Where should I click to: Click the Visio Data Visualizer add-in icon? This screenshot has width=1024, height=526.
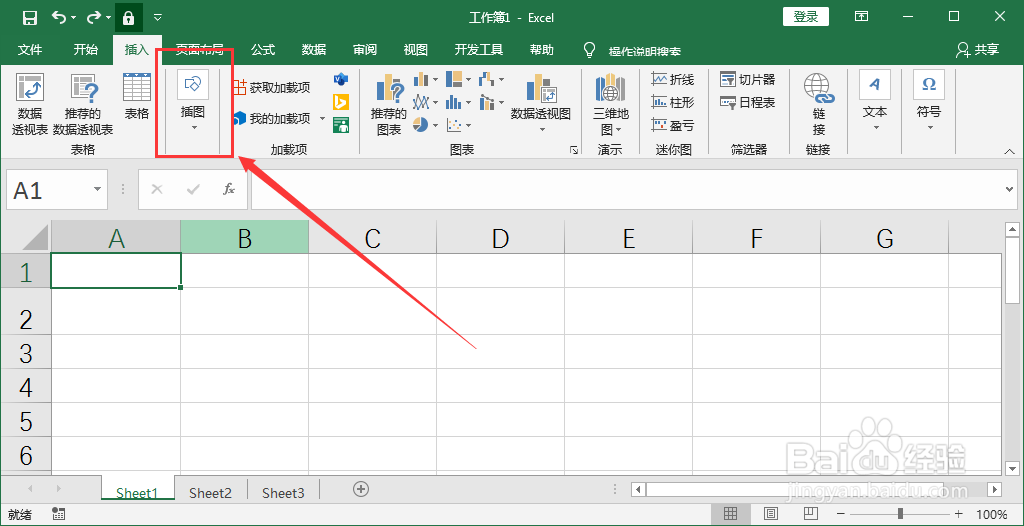[x=341, y=80]
